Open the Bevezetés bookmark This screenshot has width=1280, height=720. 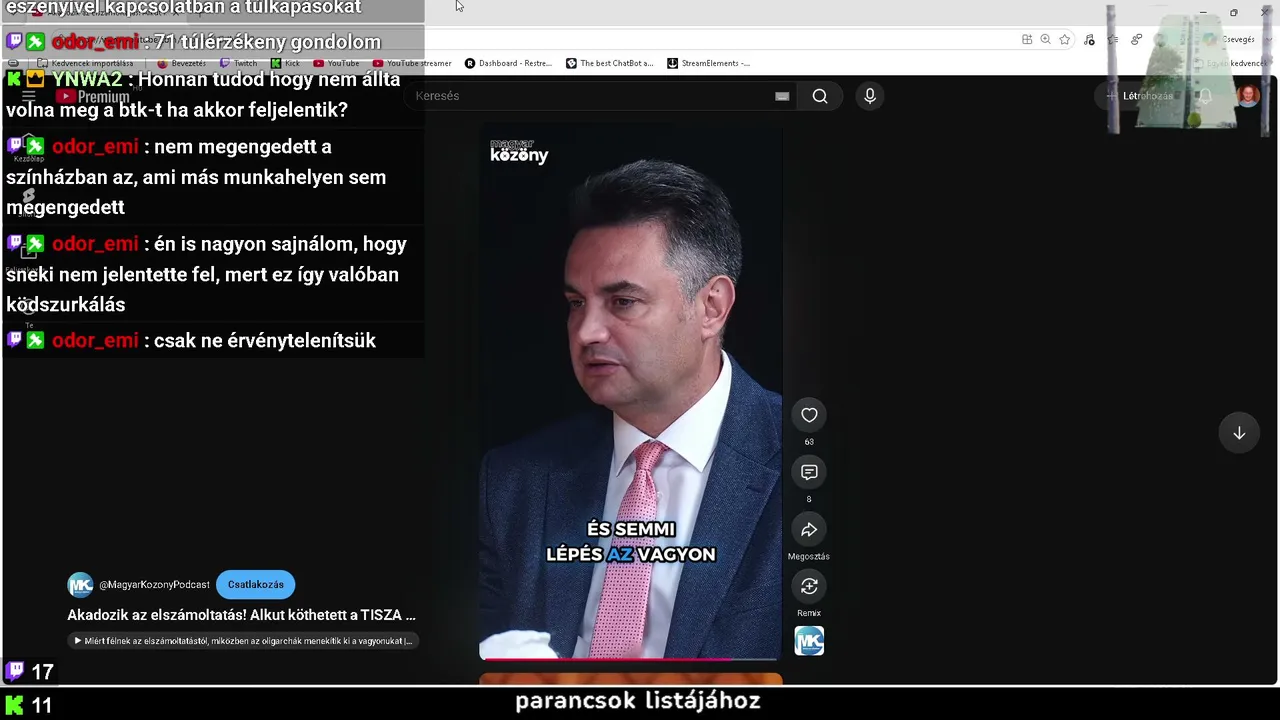pos(182,63)
